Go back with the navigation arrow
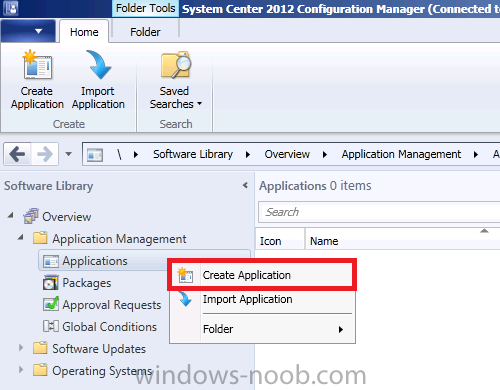 coord(17,154)
